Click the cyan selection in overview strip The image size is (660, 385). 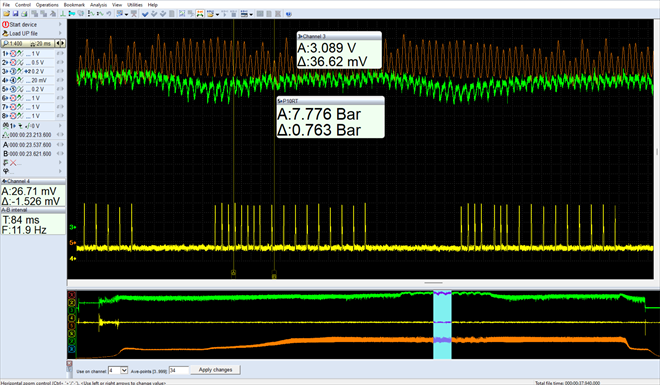[442, 324]
